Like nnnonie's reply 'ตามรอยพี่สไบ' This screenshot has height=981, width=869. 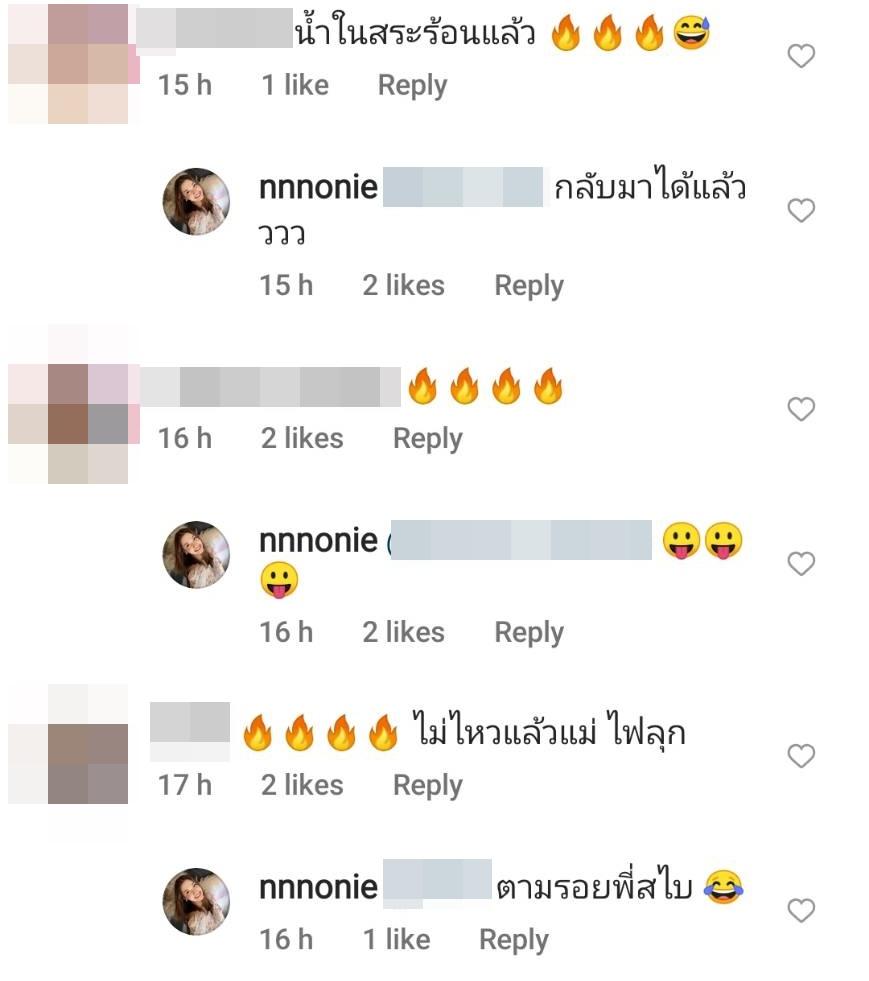tap(801, 910)
